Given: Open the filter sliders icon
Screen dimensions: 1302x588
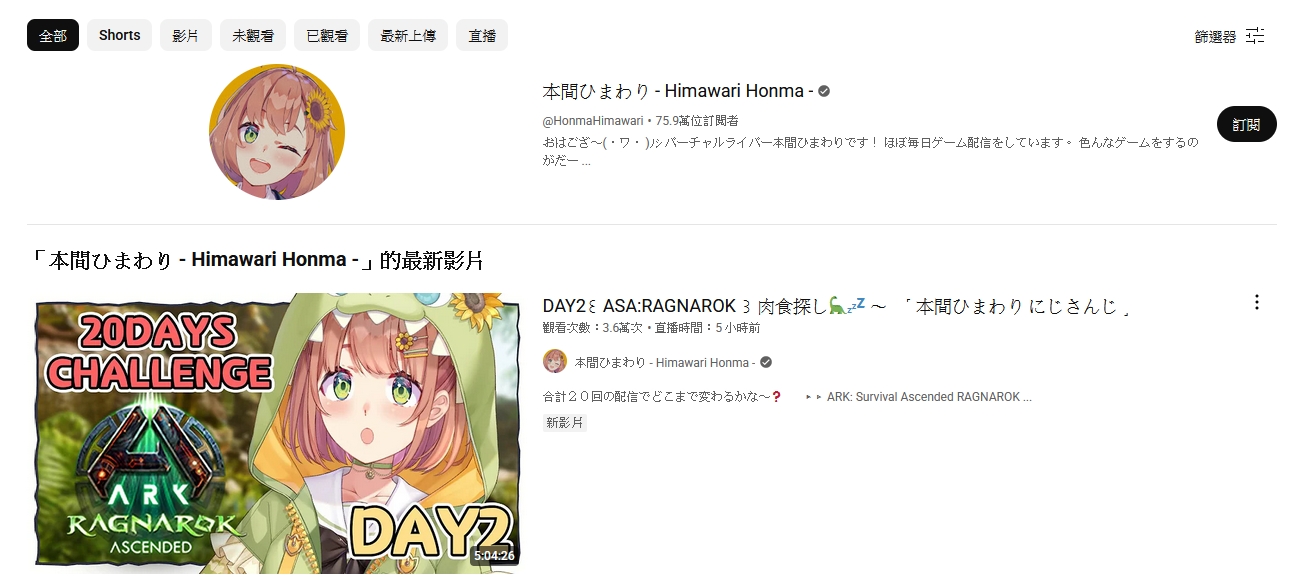Looking at the screenshot, I should (1255, 36).
